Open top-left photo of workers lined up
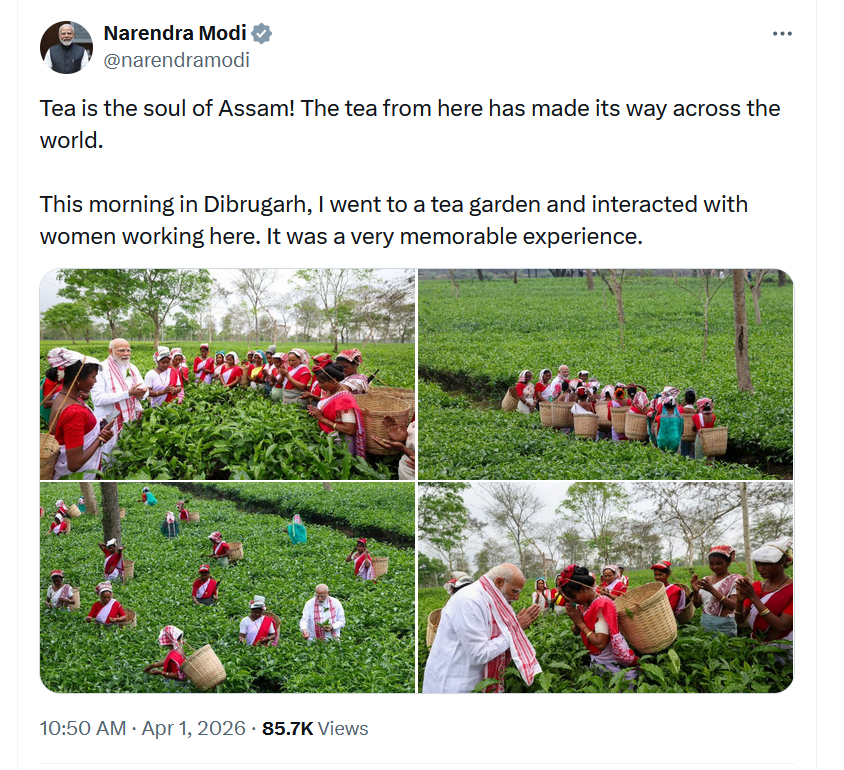 pos(227,374)
